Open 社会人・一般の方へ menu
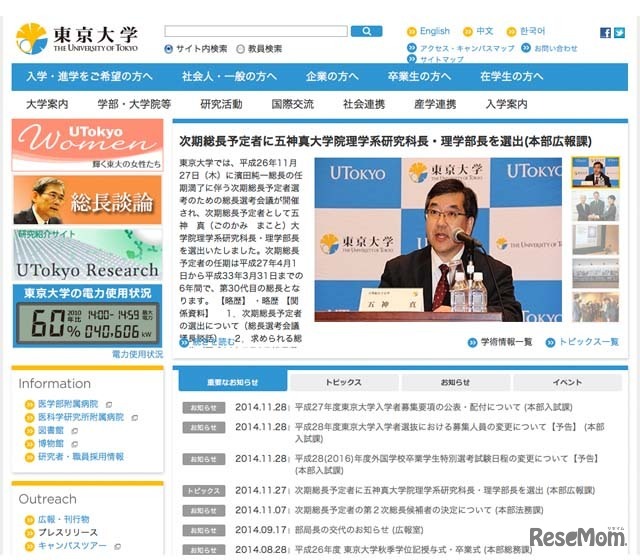 pyautogui.click(x=229, y=76)
